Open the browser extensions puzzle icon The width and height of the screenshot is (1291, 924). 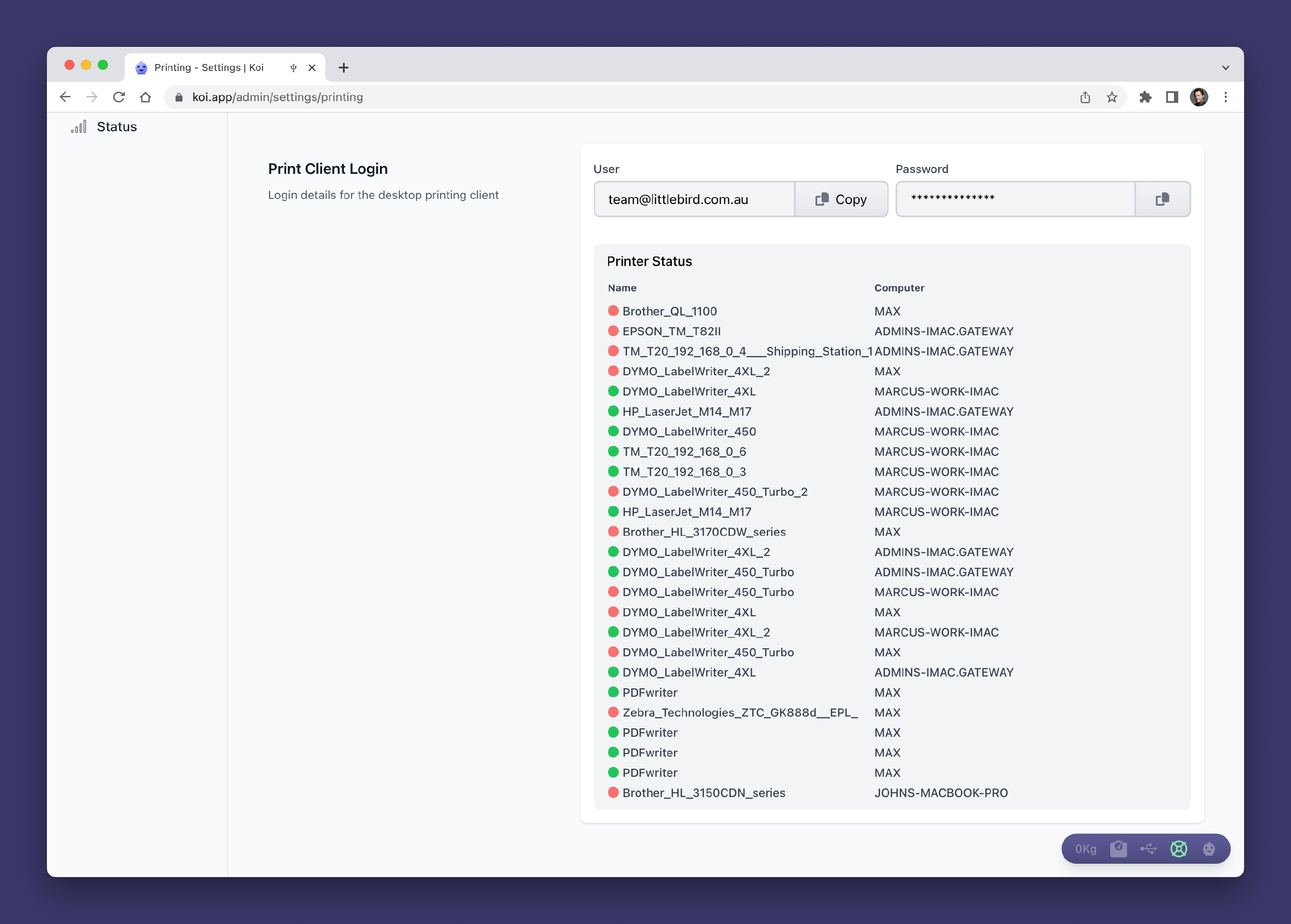(x=1145, y=97)
